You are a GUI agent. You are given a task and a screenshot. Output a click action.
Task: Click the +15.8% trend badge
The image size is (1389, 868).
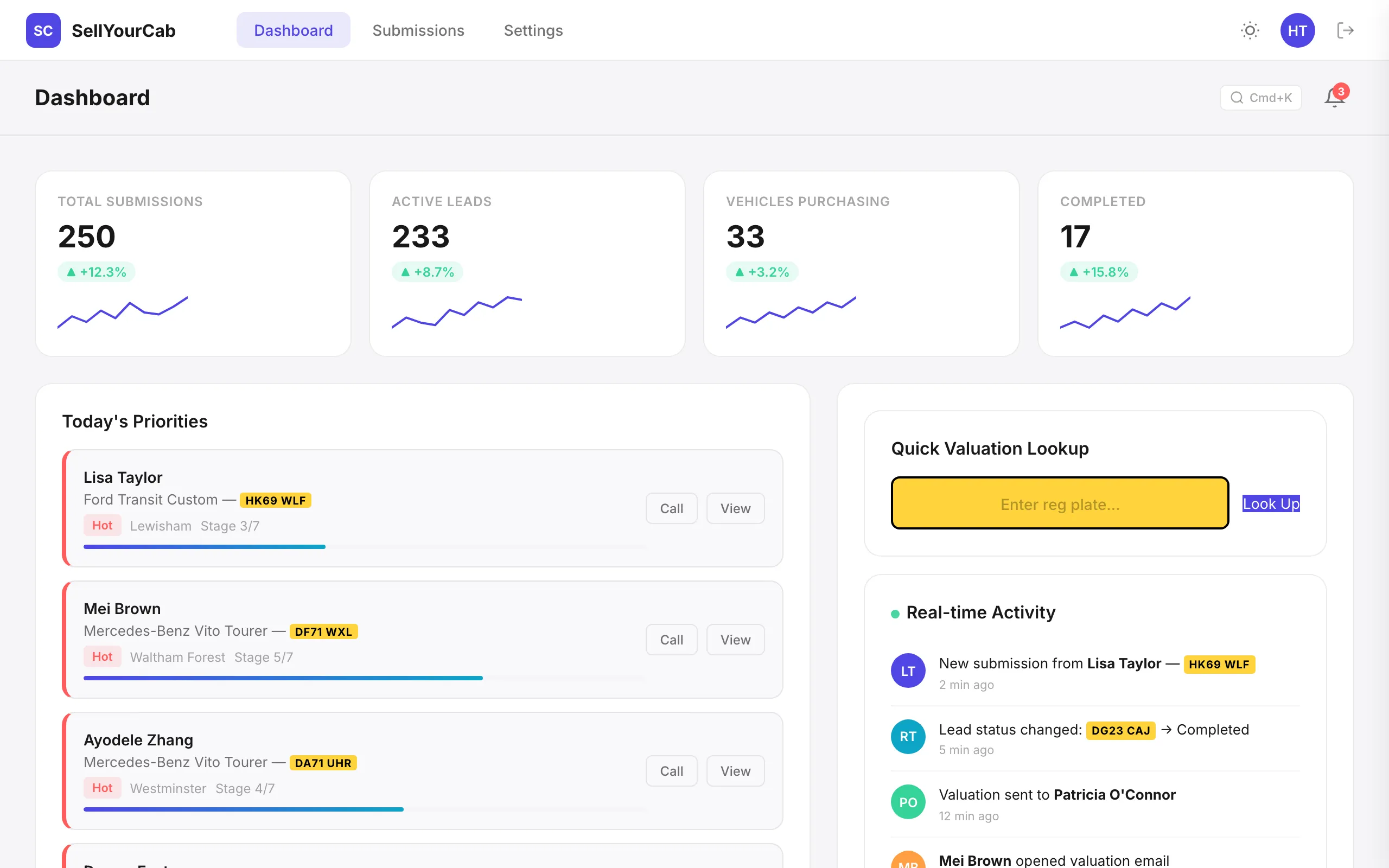click(1099, 272)
